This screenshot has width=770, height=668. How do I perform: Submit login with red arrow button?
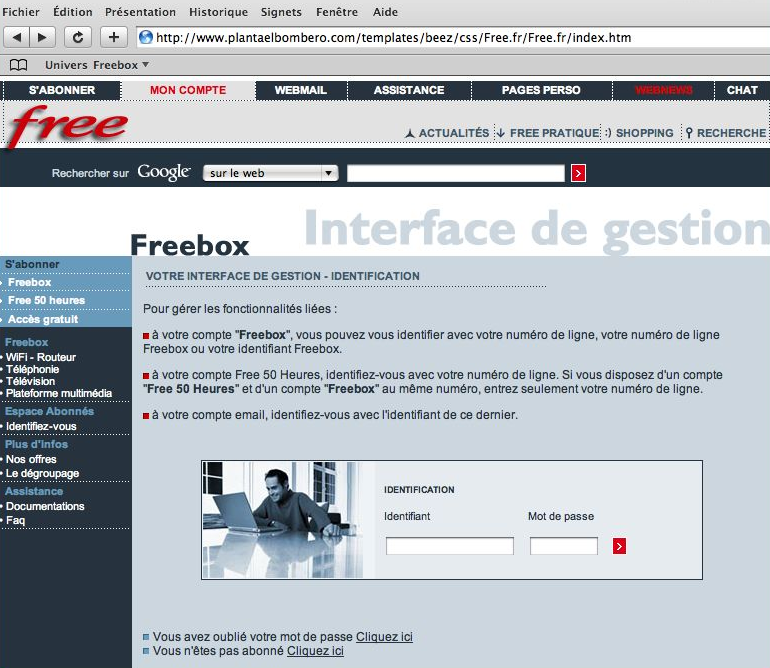[x=620, y=546]
